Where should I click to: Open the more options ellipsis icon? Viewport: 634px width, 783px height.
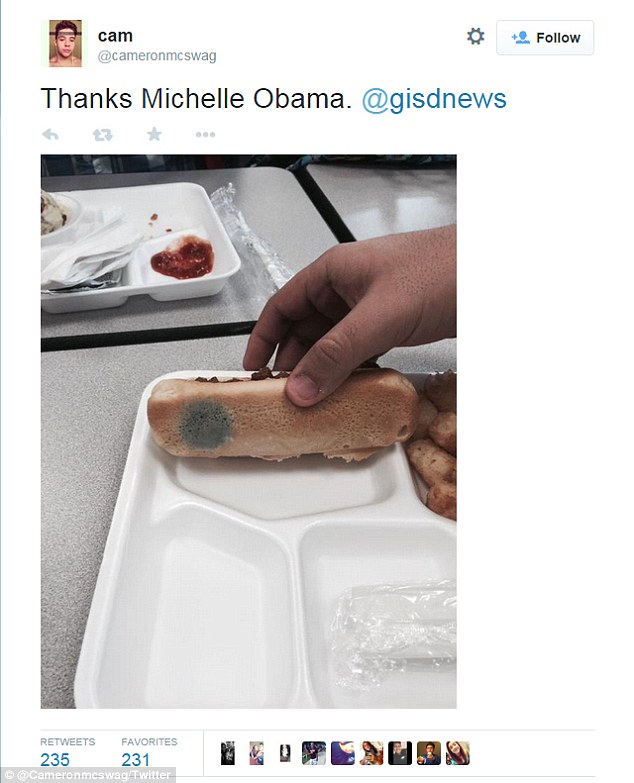[205, 134]
